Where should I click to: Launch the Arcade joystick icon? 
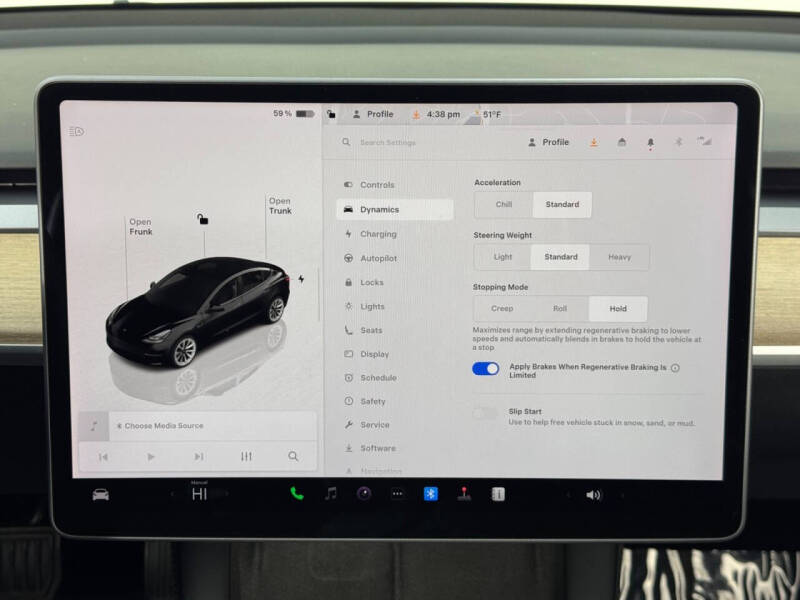[x=466, y=493]
